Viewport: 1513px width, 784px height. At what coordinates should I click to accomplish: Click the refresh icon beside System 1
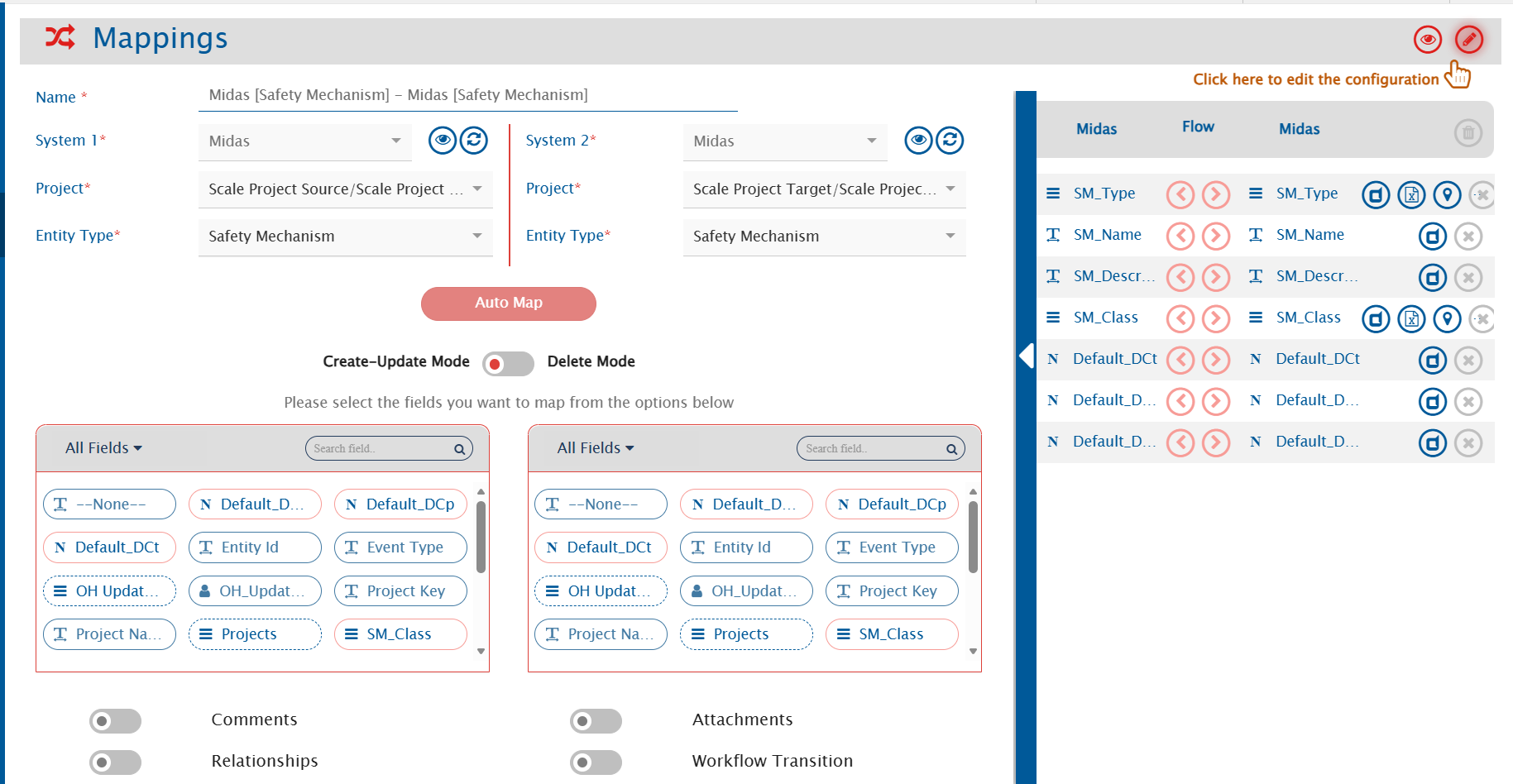coord(474,141)
